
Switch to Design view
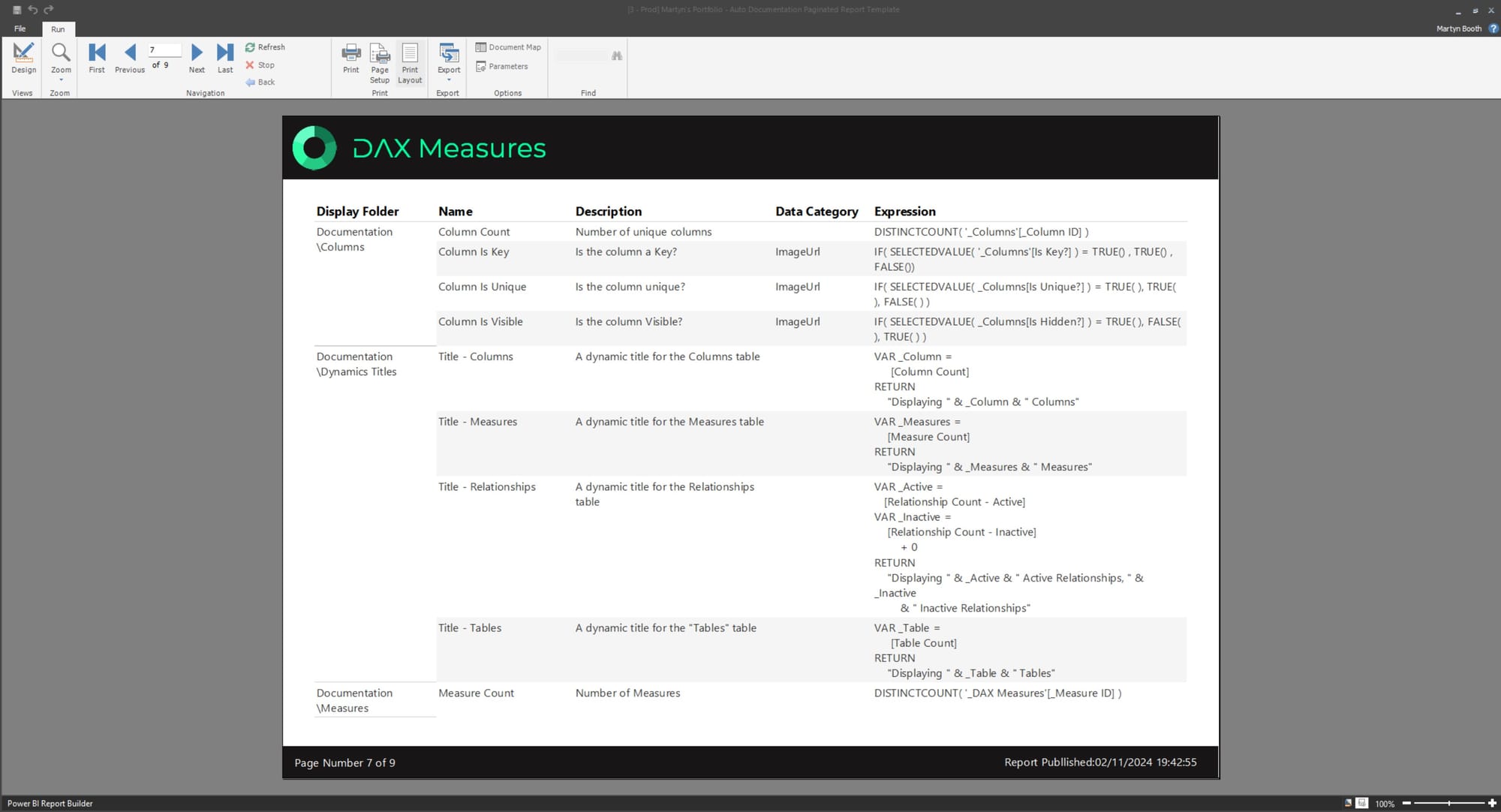tap(23, 58)
